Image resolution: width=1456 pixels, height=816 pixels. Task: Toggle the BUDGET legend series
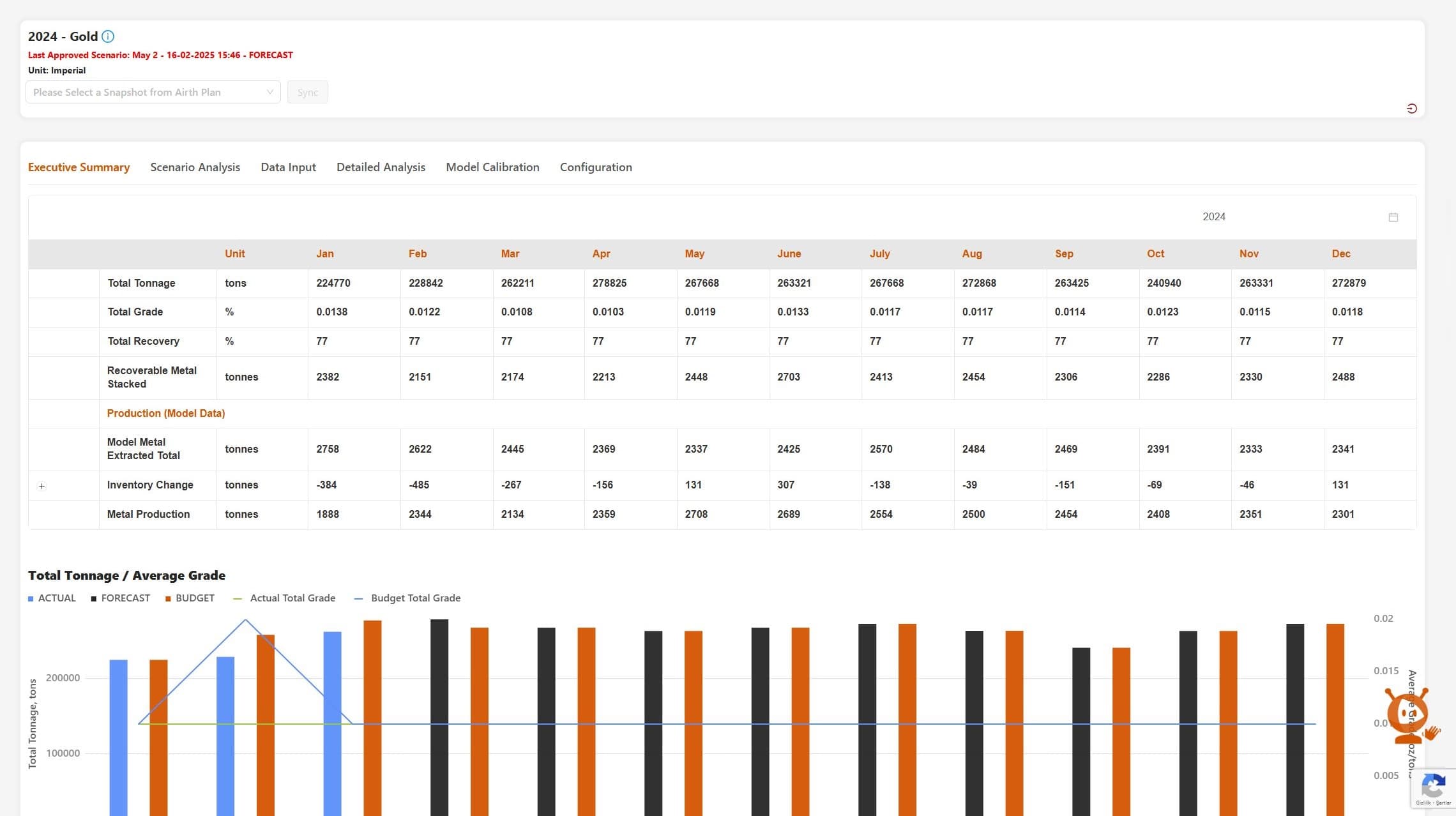click(190, 598)
